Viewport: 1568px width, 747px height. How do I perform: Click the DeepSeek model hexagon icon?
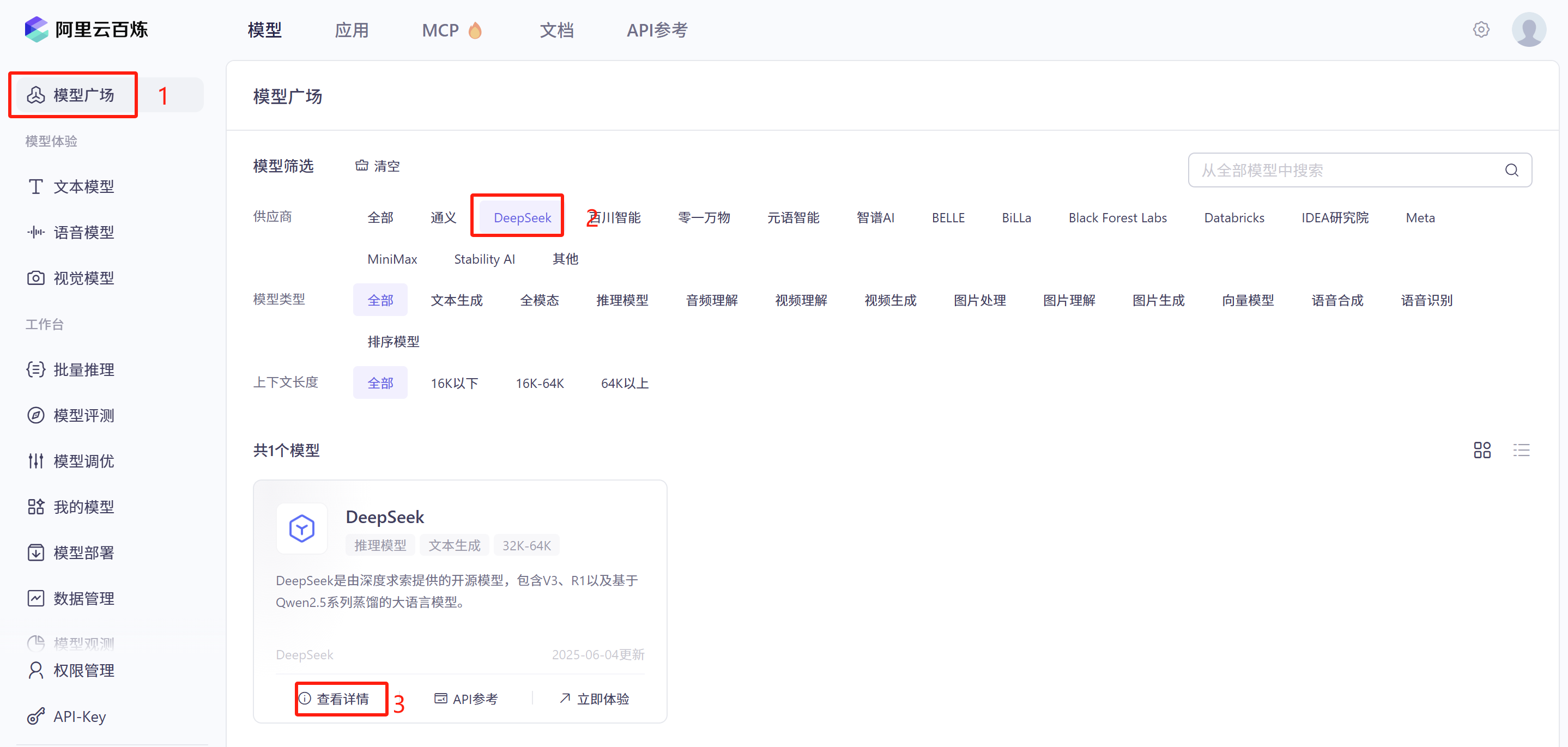[302, 528]
